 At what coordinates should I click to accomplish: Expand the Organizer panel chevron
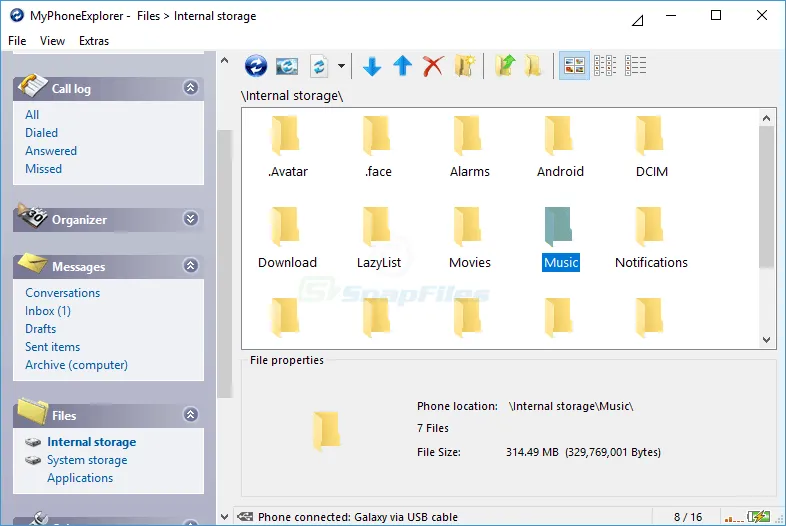190,219
